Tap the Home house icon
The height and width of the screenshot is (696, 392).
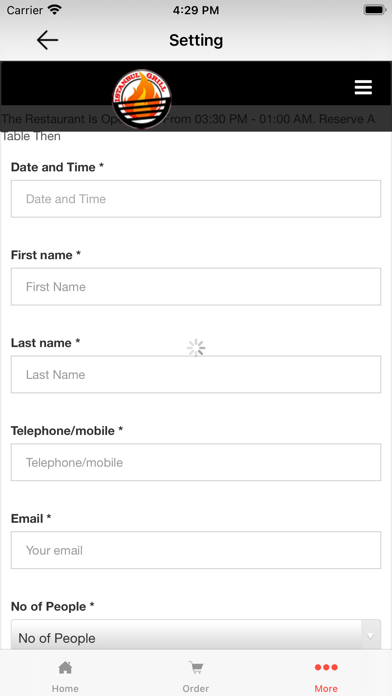pyautogui.click(x=65, y=667)
